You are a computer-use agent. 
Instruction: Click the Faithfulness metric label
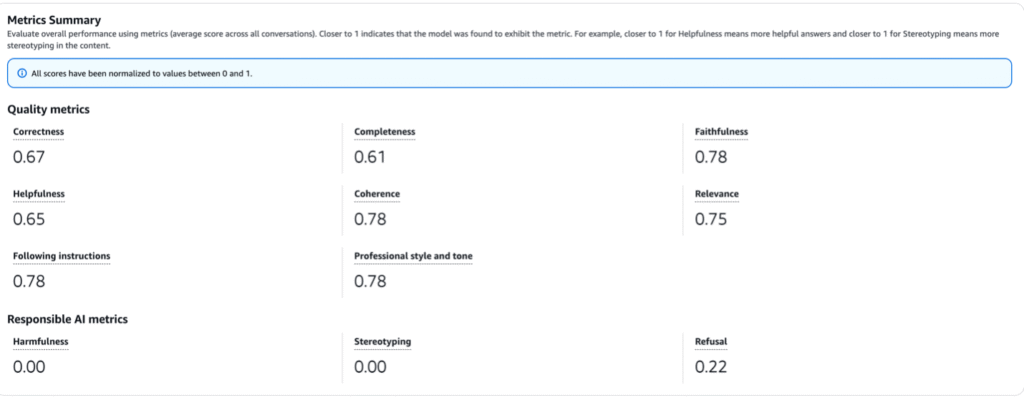coord(722,132)
